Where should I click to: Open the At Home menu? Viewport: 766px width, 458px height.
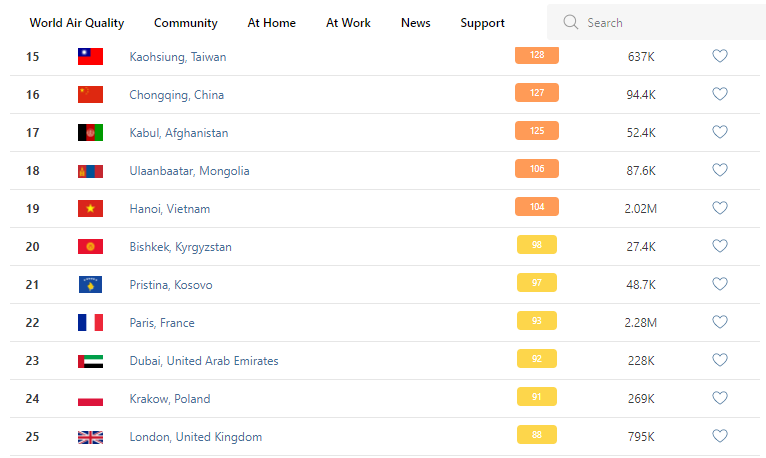[272, 23]
